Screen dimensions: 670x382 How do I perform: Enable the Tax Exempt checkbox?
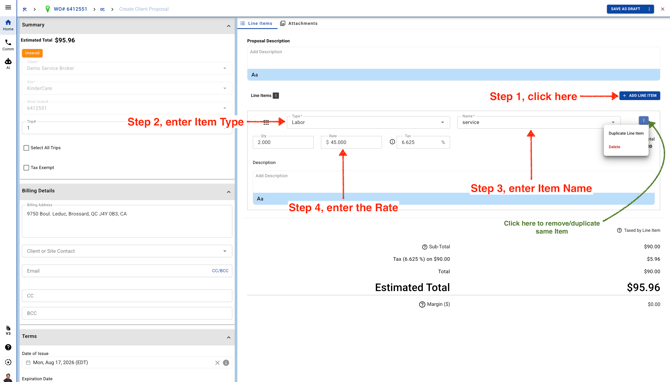coord(26,167)
